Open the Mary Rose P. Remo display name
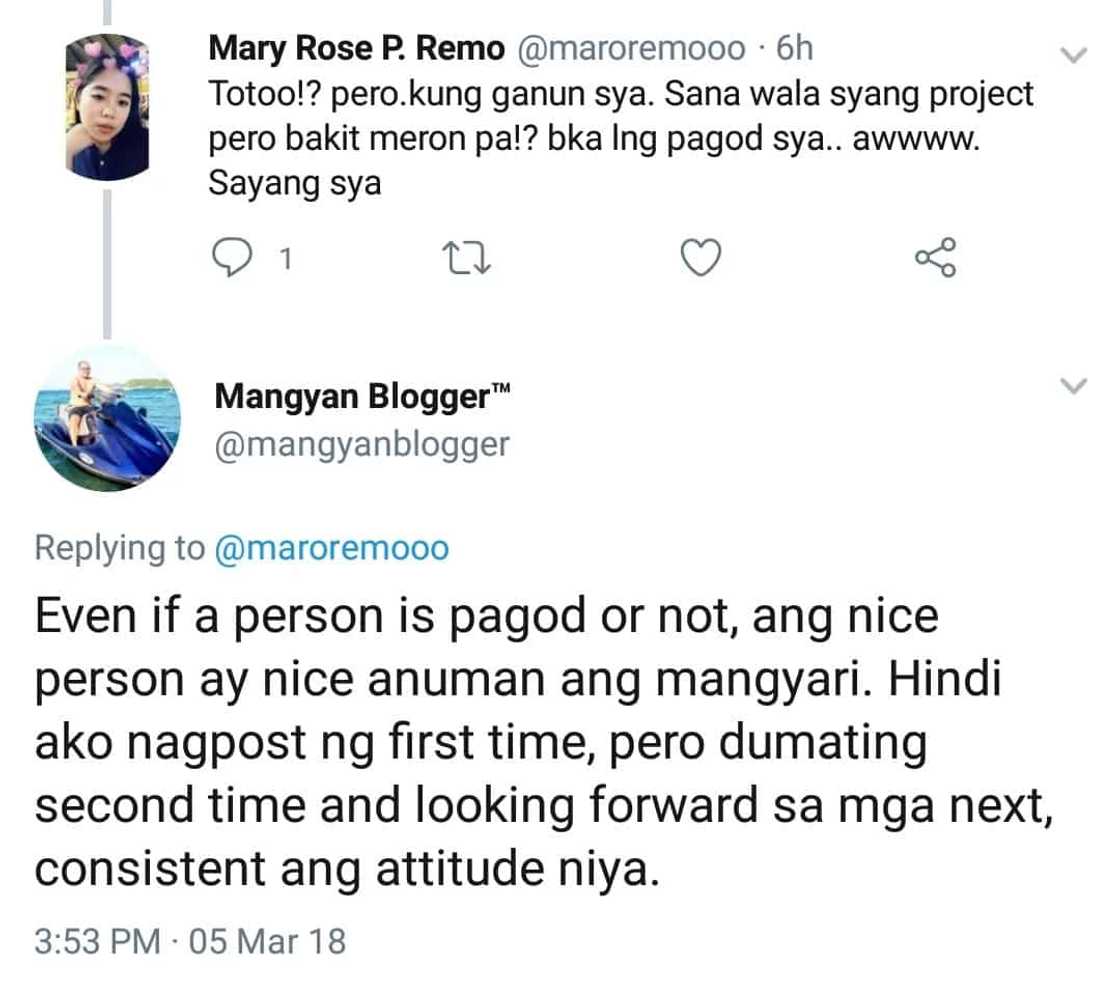Image resolution: width=1120 pixels, height=985 pixels. coord(356,47)
